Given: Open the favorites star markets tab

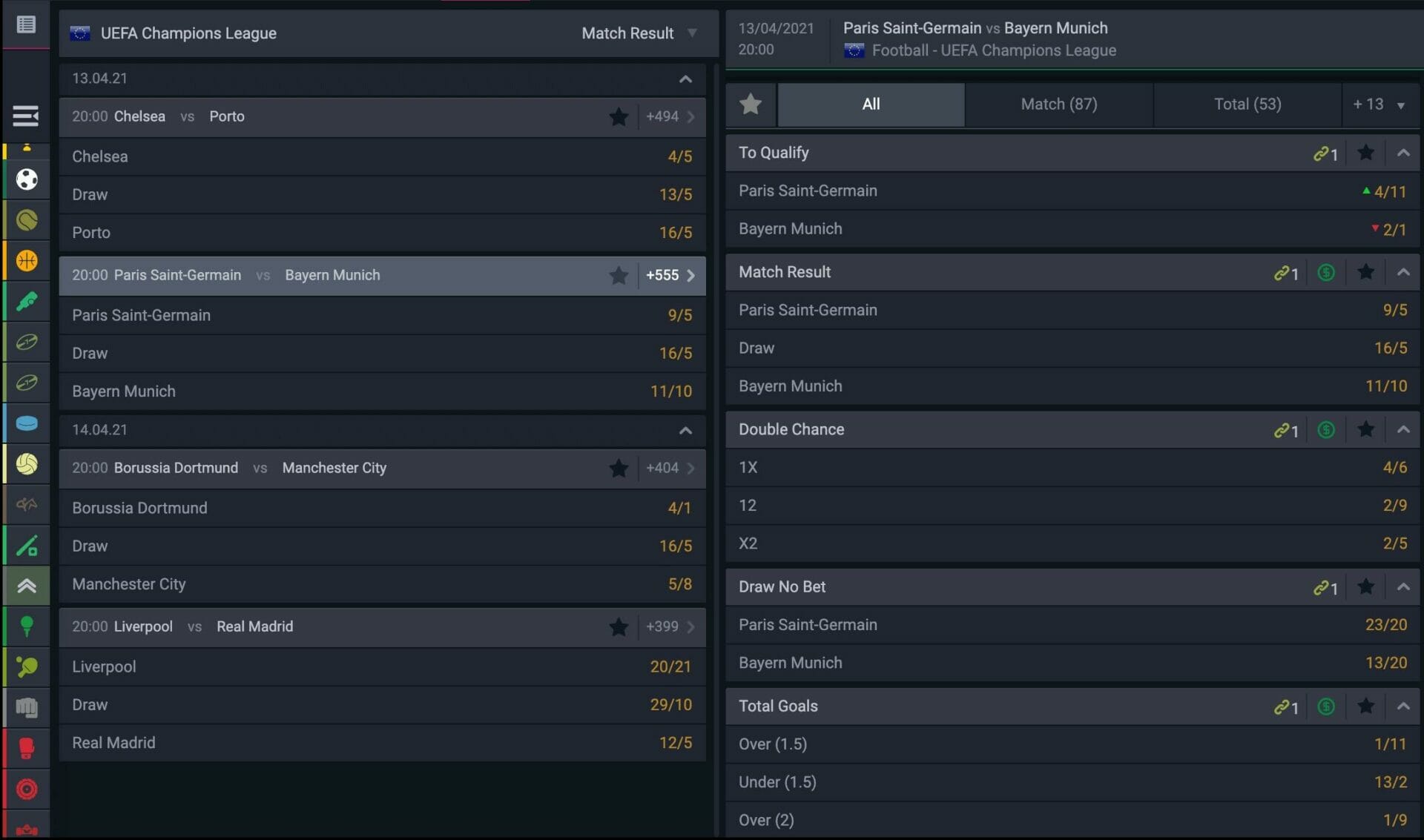Looking at the screenshot, I should 751,105.
